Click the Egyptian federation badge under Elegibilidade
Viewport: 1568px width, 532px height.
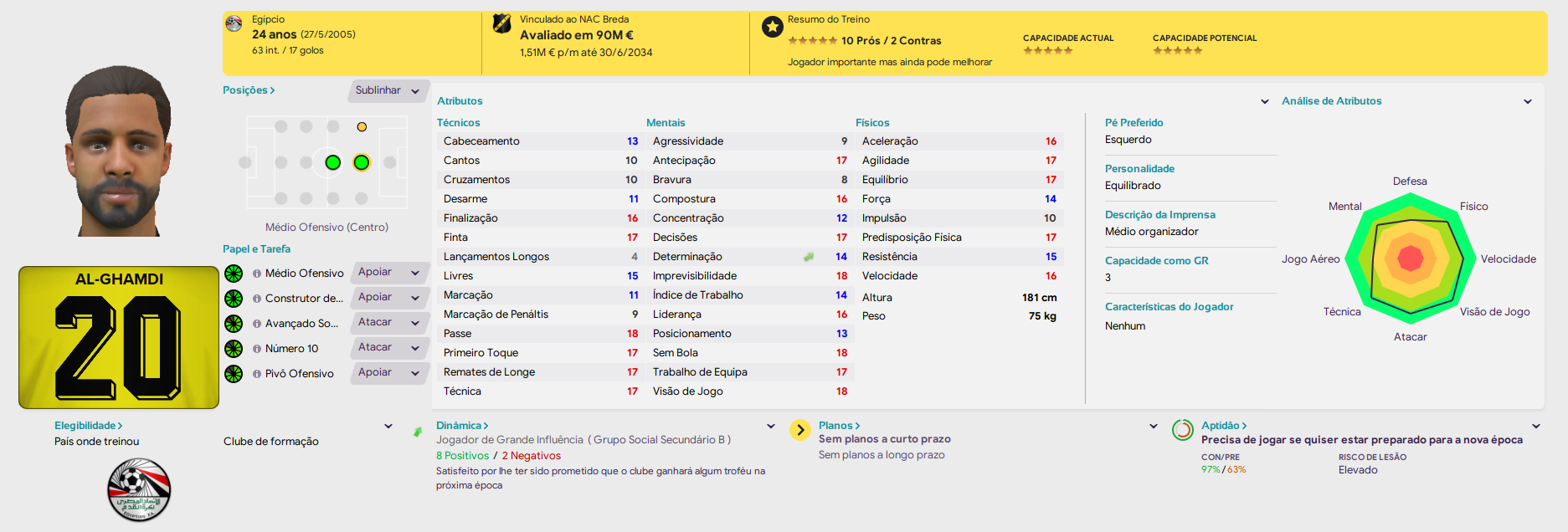139,489
